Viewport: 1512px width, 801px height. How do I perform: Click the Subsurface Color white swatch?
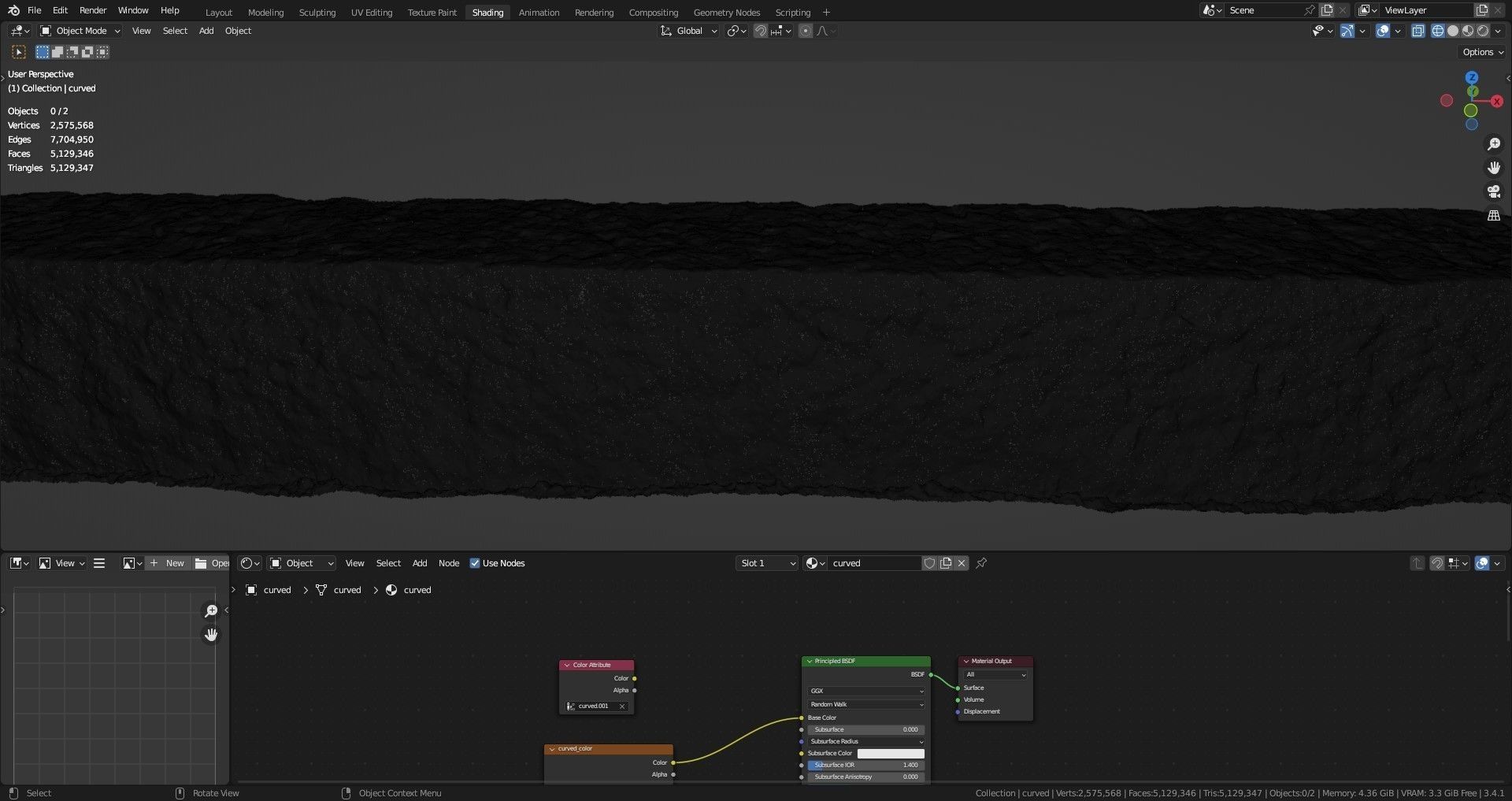[891, 753]
